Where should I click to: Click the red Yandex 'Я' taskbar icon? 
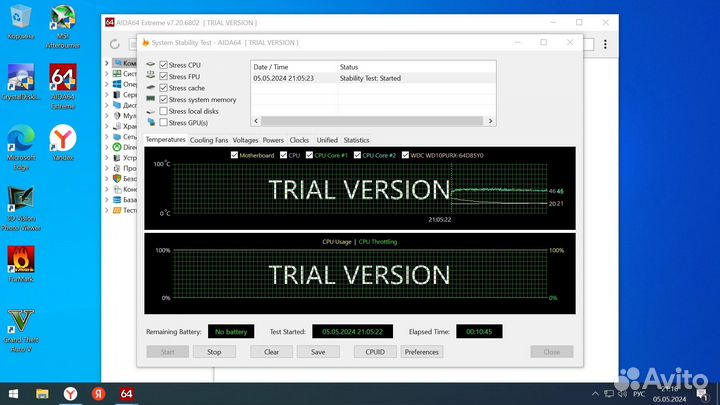pyautogui.click(x=98, y=394)
